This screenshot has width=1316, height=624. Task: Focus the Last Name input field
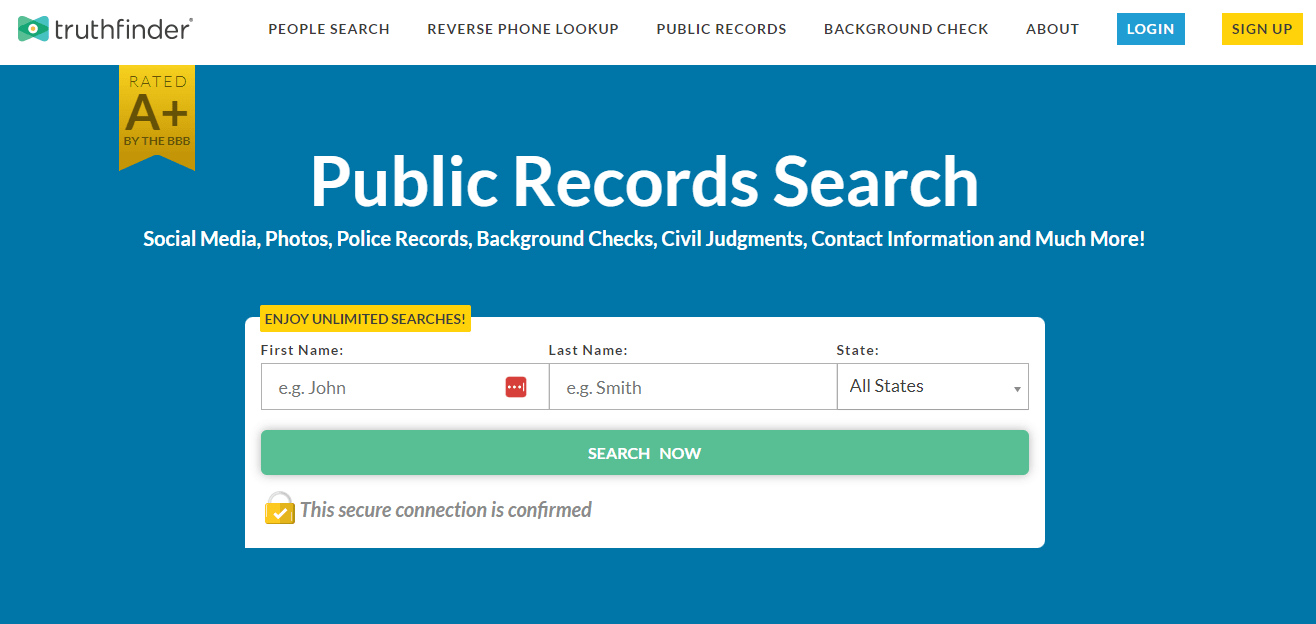[693, 387]
